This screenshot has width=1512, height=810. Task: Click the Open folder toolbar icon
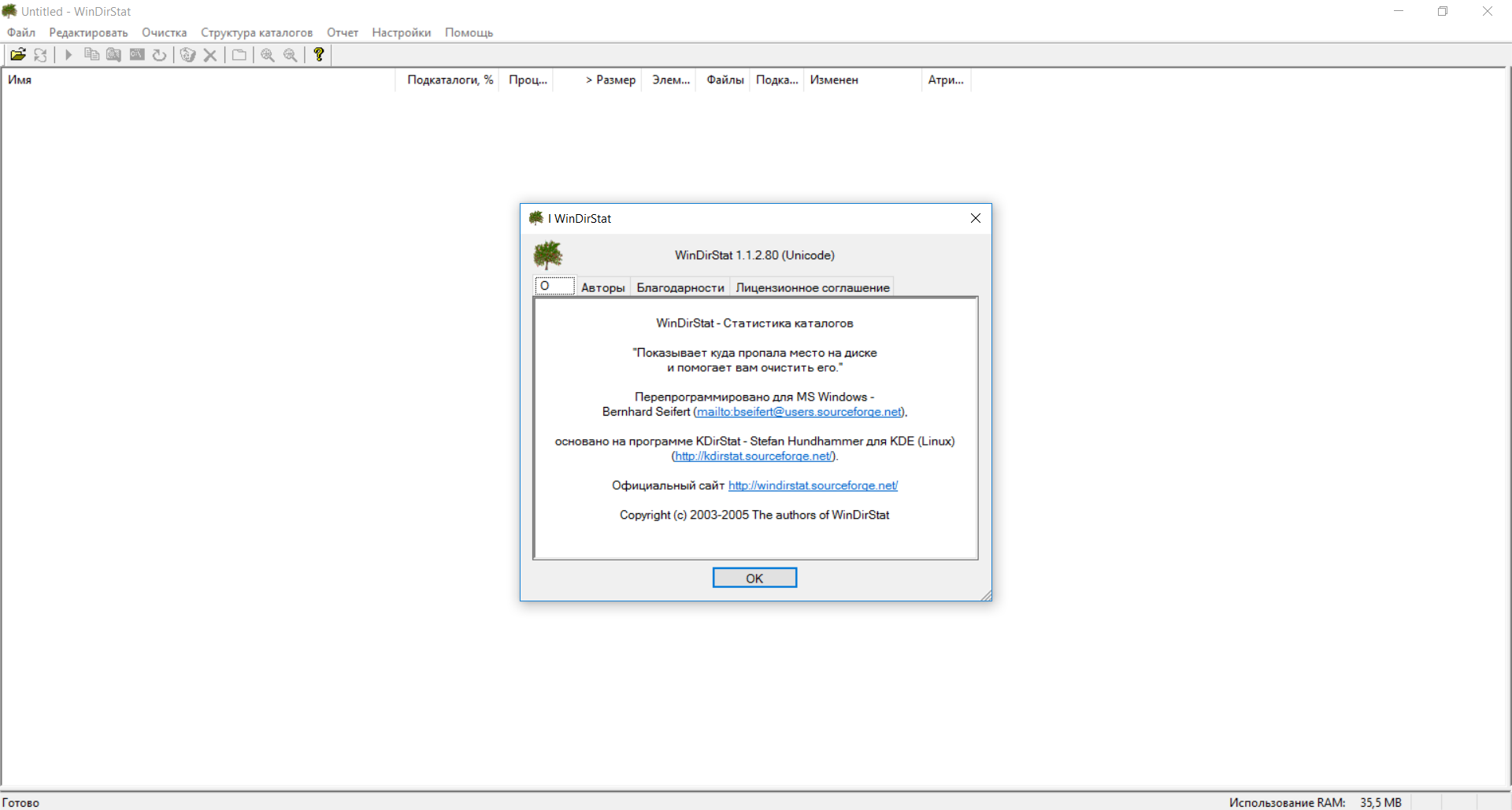click(x=17, y=54)
